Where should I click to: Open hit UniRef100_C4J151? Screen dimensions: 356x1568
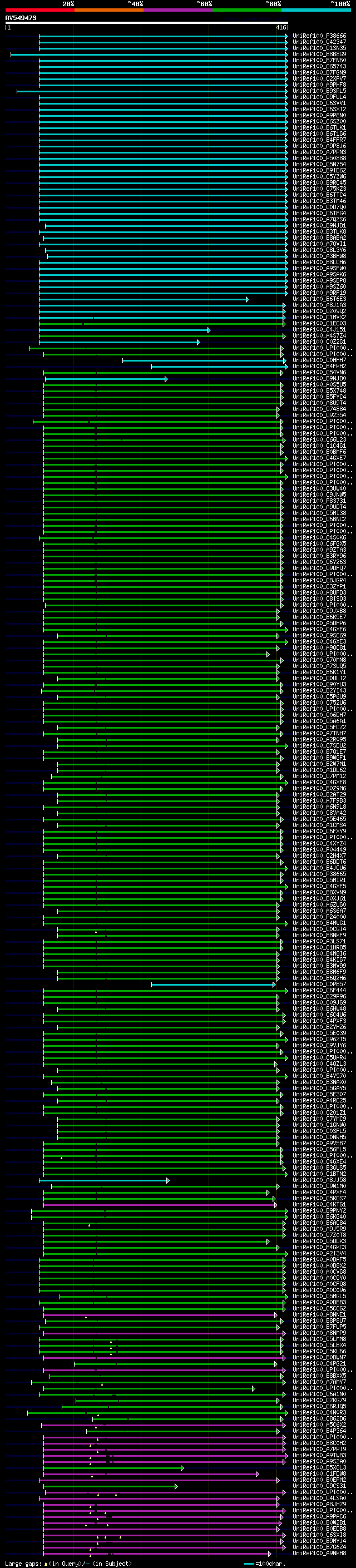pyautogui.click(x=319, y=330)
